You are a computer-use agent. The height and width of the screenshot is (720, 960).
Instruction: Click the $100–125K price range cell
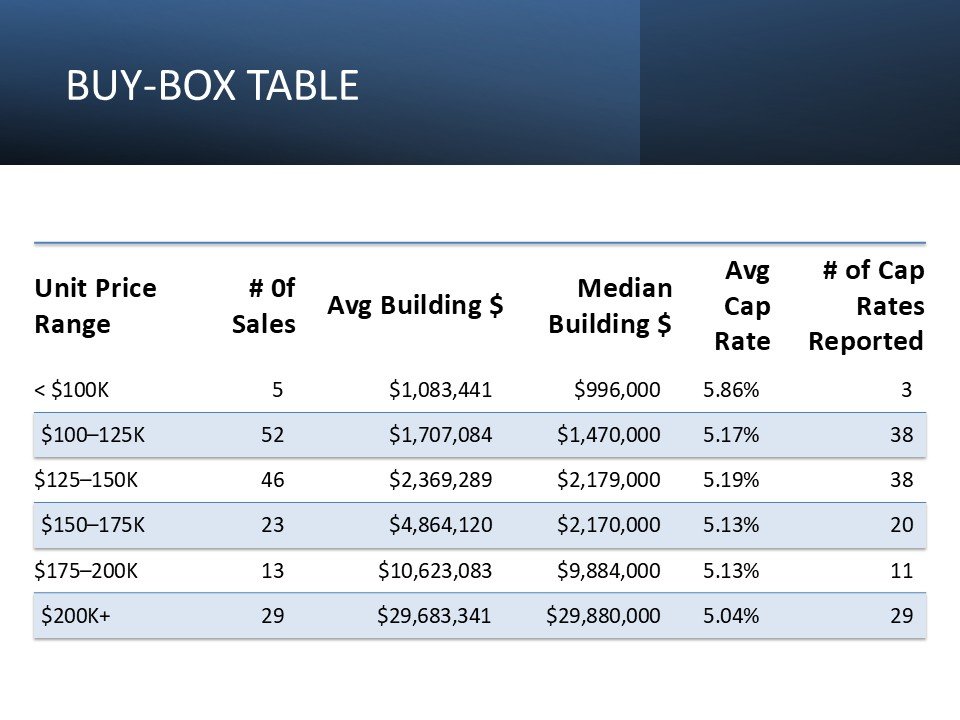coord(93,435)
